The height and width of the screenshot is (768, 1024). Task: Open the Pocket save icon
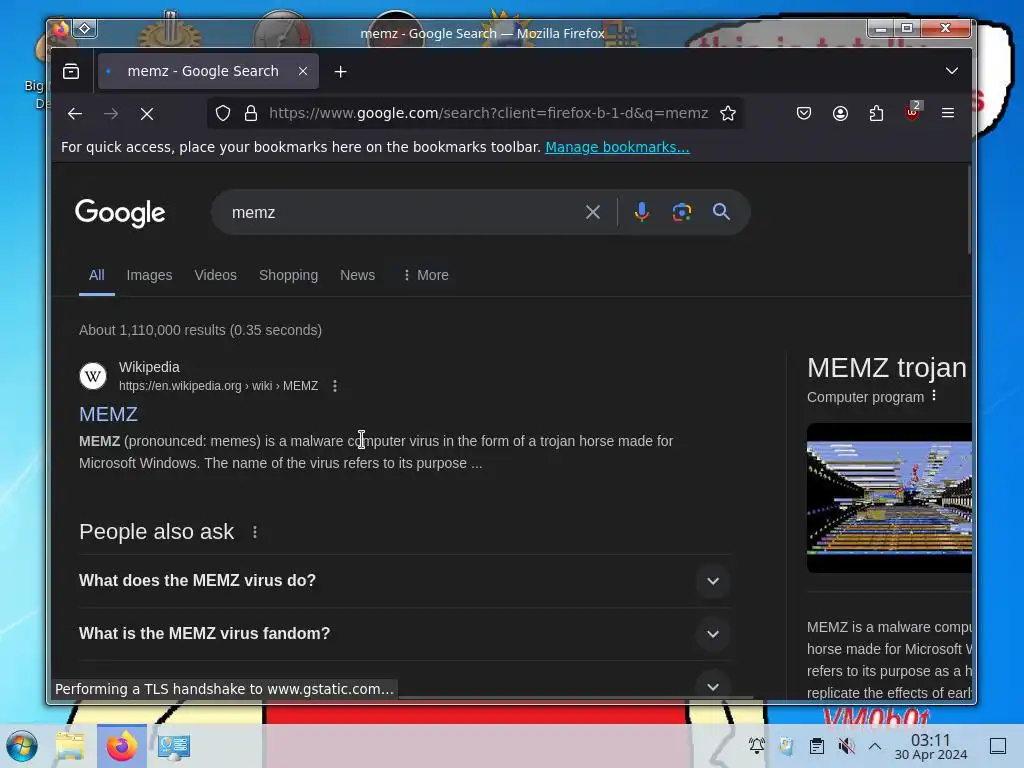click(804, 113)
